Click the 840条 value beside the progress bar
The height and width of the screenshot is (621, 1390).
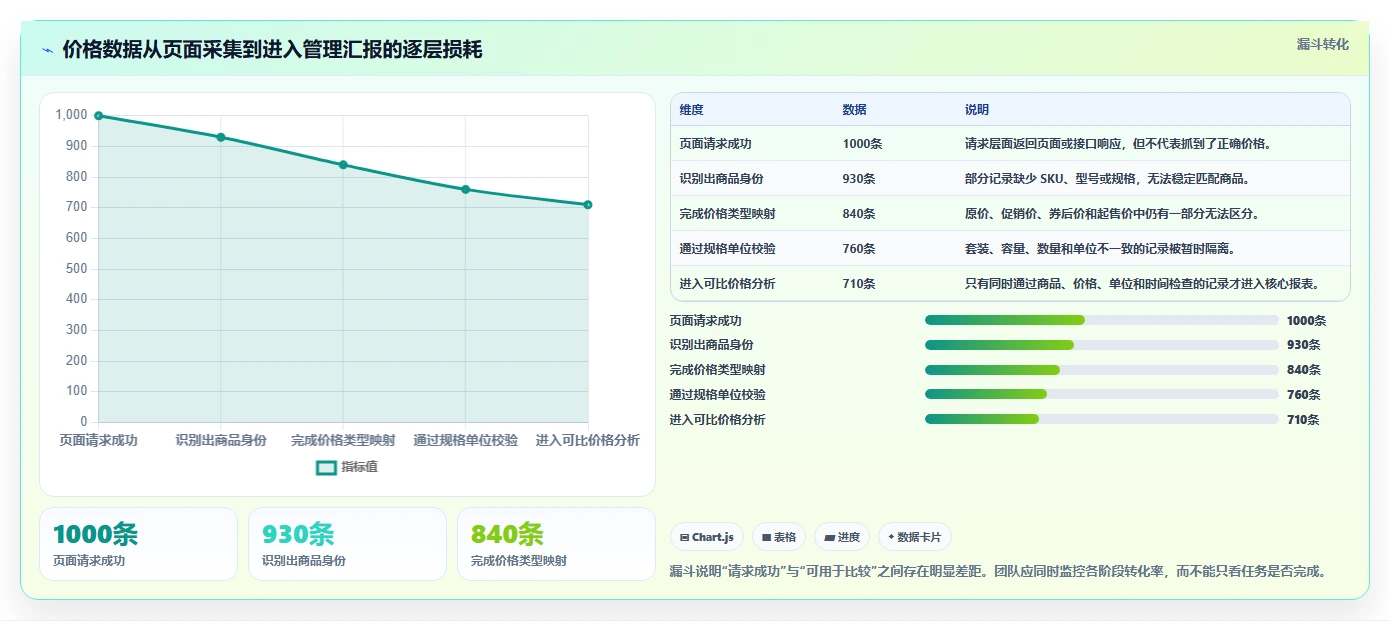[x=1303, y=370]
